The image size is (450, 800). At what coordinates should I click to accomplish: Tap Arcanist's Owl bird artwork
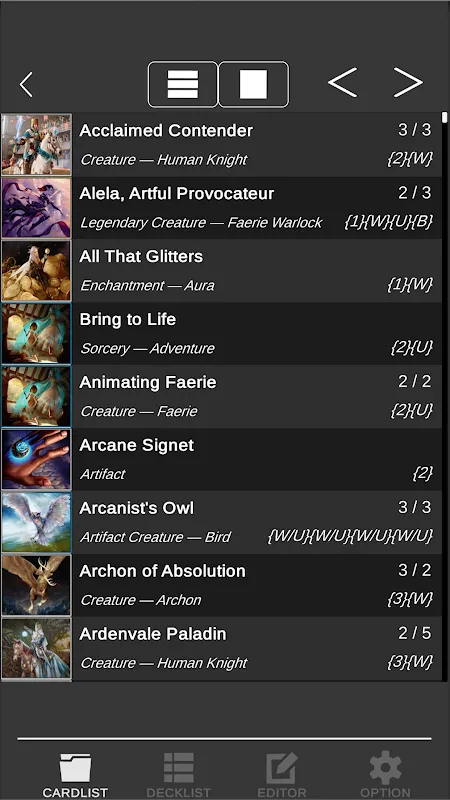tap(36, 522)
